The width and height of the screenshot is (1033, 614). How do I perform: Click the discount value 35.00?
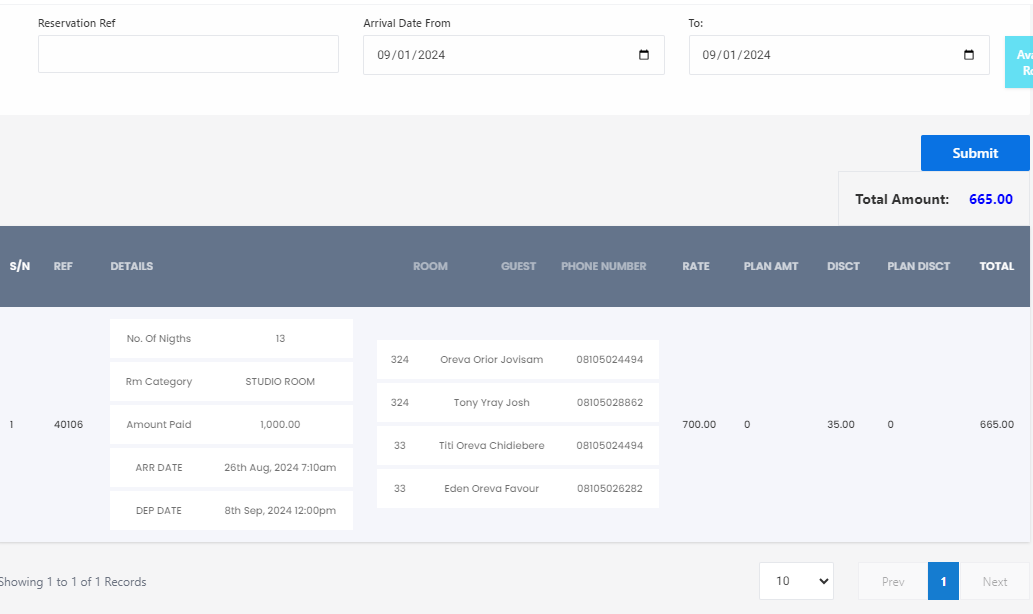point(841,424)
